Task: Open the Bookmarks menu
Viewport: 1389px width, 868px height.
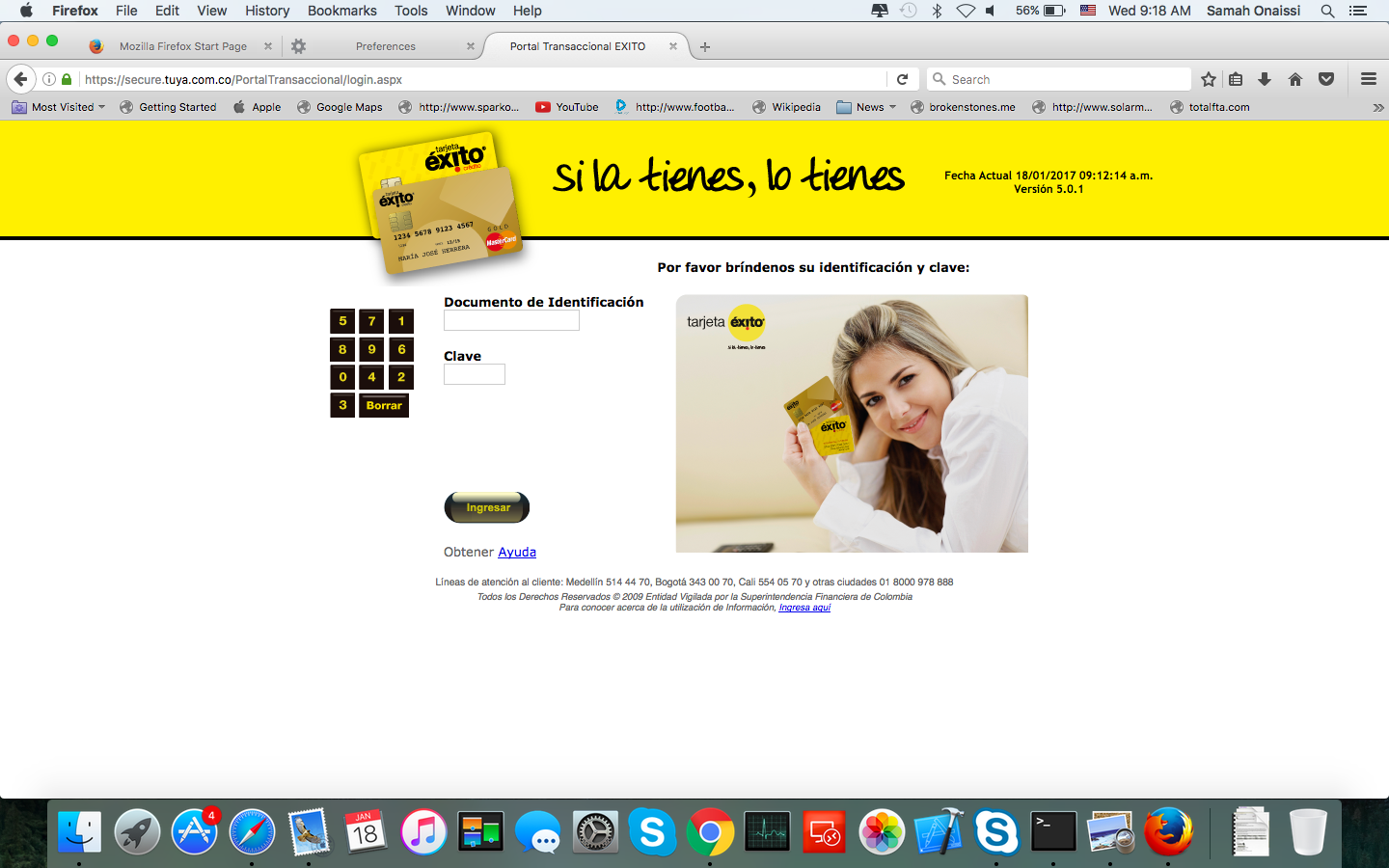Action: pos(342,11)
